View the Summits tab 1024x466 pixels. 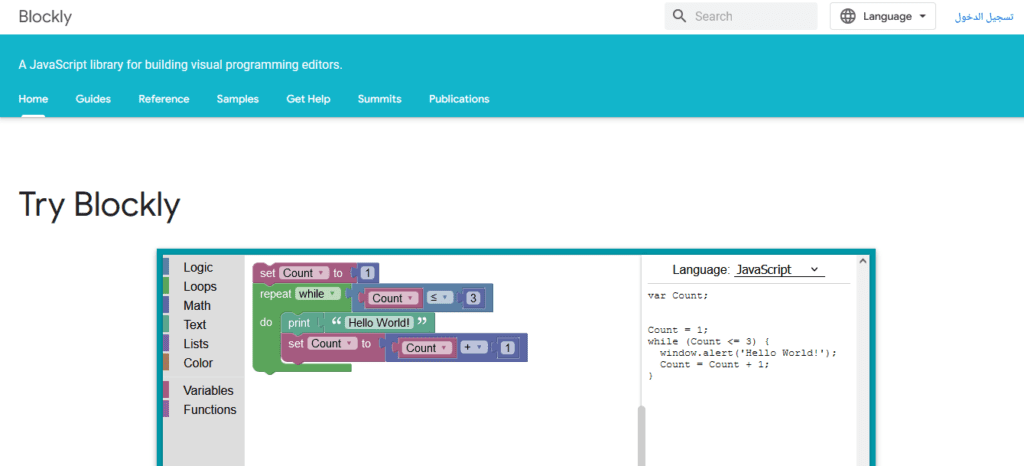379,99
